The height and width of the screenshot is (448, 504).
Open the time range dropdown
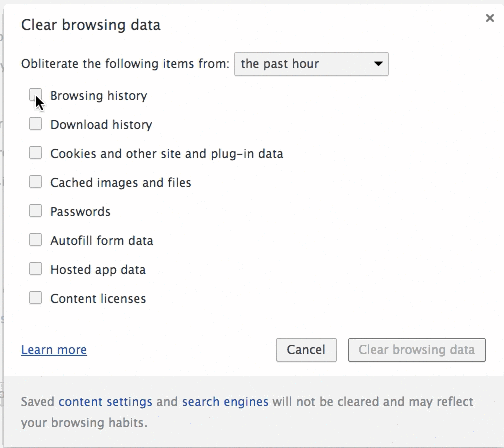pyautogui.click(x=311, y=64)
